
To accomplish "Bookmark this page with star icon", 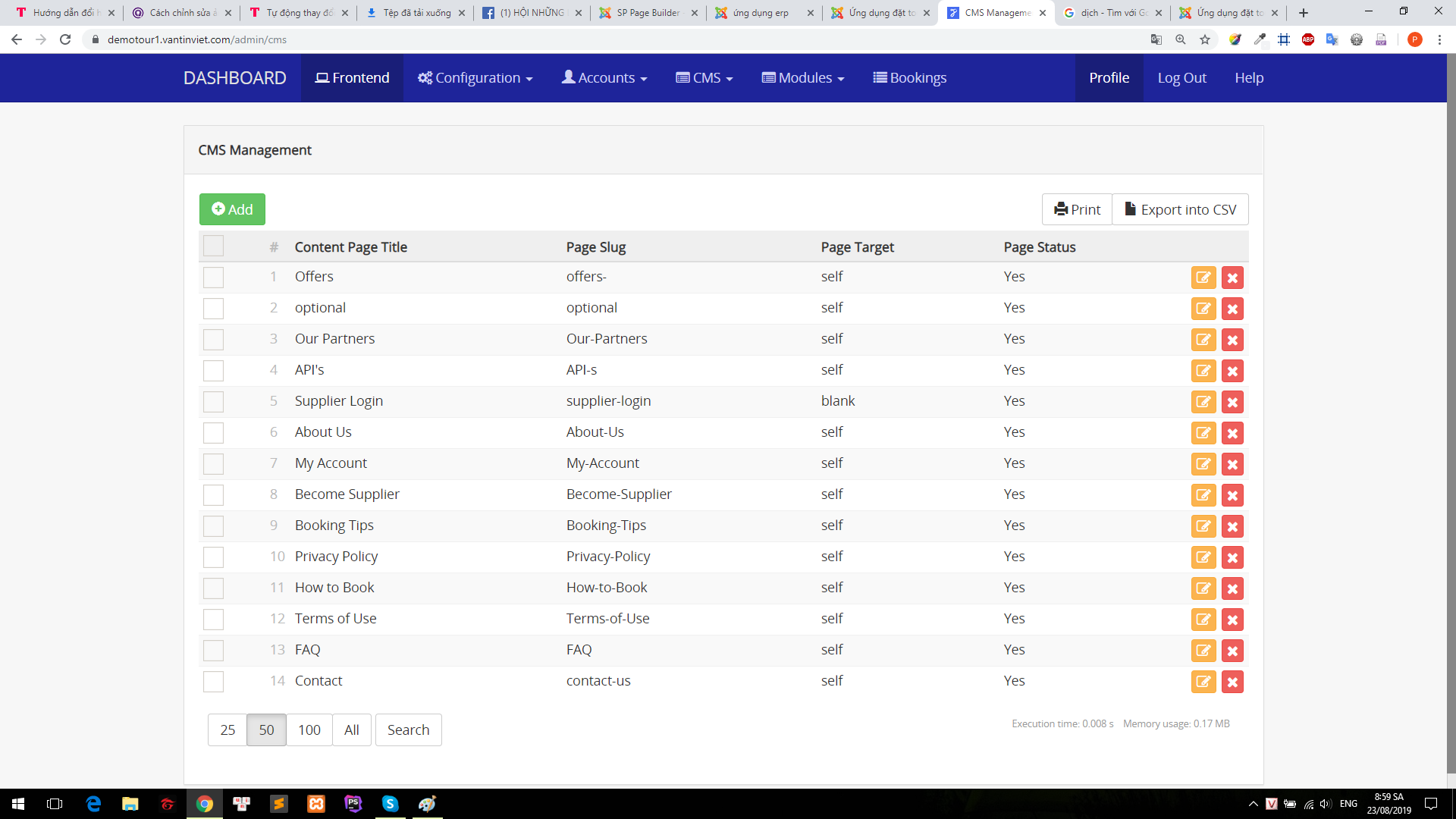I will coord(1205,39).
